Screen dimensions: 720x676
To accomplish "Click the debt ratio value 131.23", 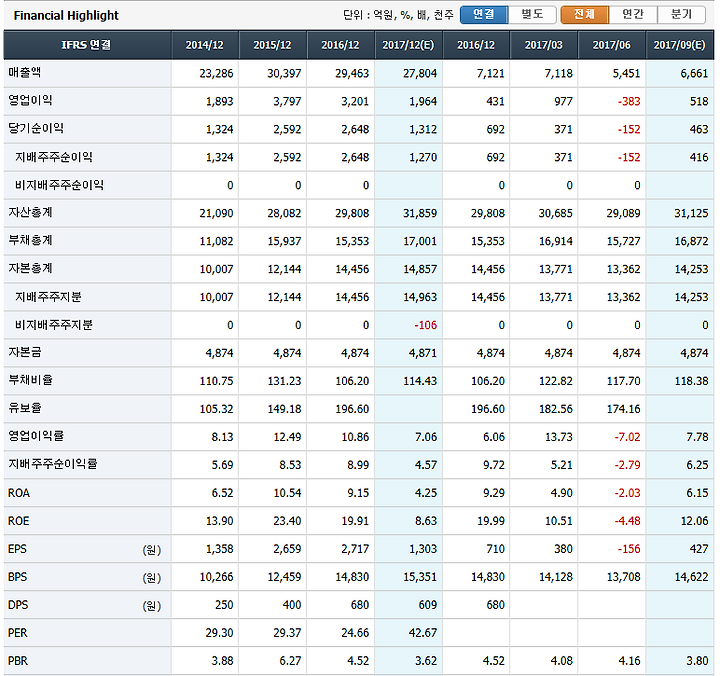I will click(284, 381).
